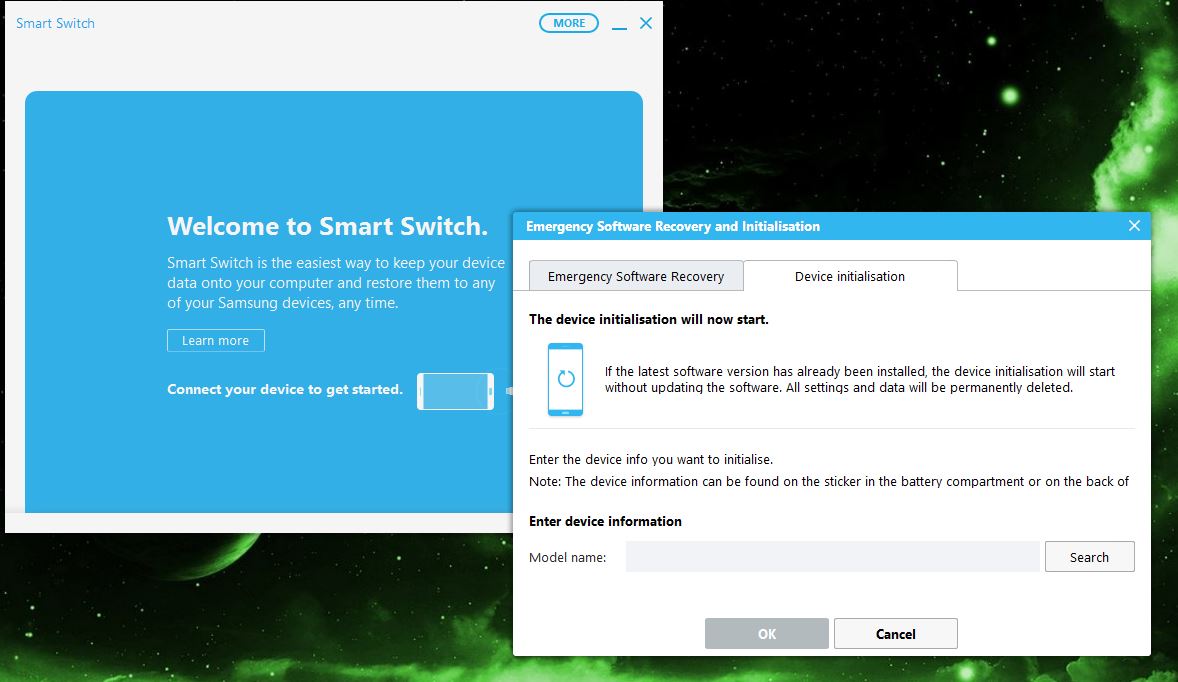The height and width of the screenshot is (682, 1178).
Task: Click the Smart Switch title text
Action: pyautogui.click(x=56, y=23)
